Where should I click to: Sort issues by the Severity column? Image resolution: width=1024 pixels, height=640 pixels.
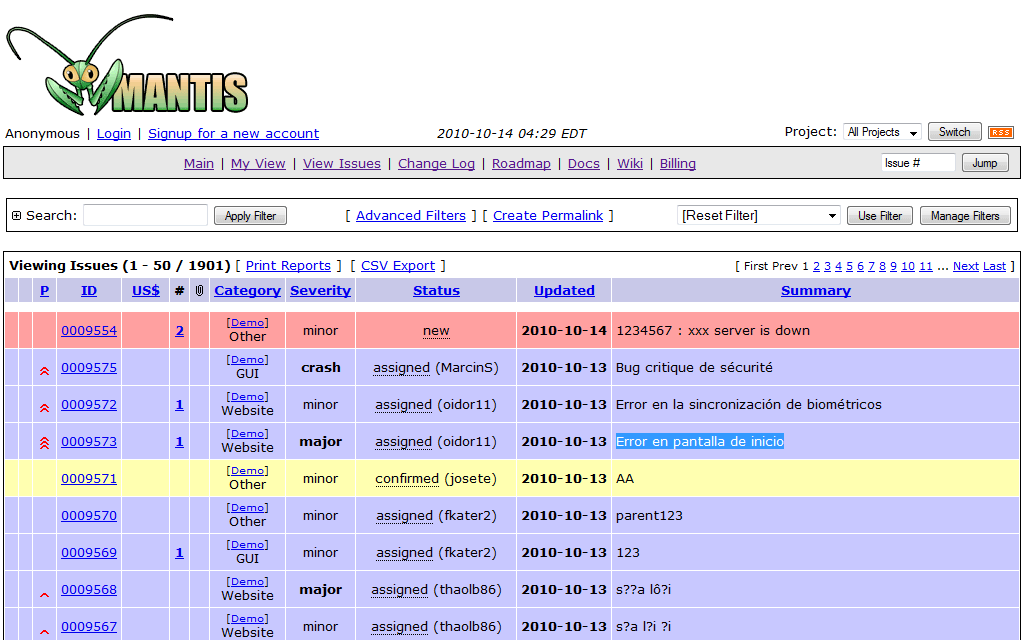click(x=320, y=291)
